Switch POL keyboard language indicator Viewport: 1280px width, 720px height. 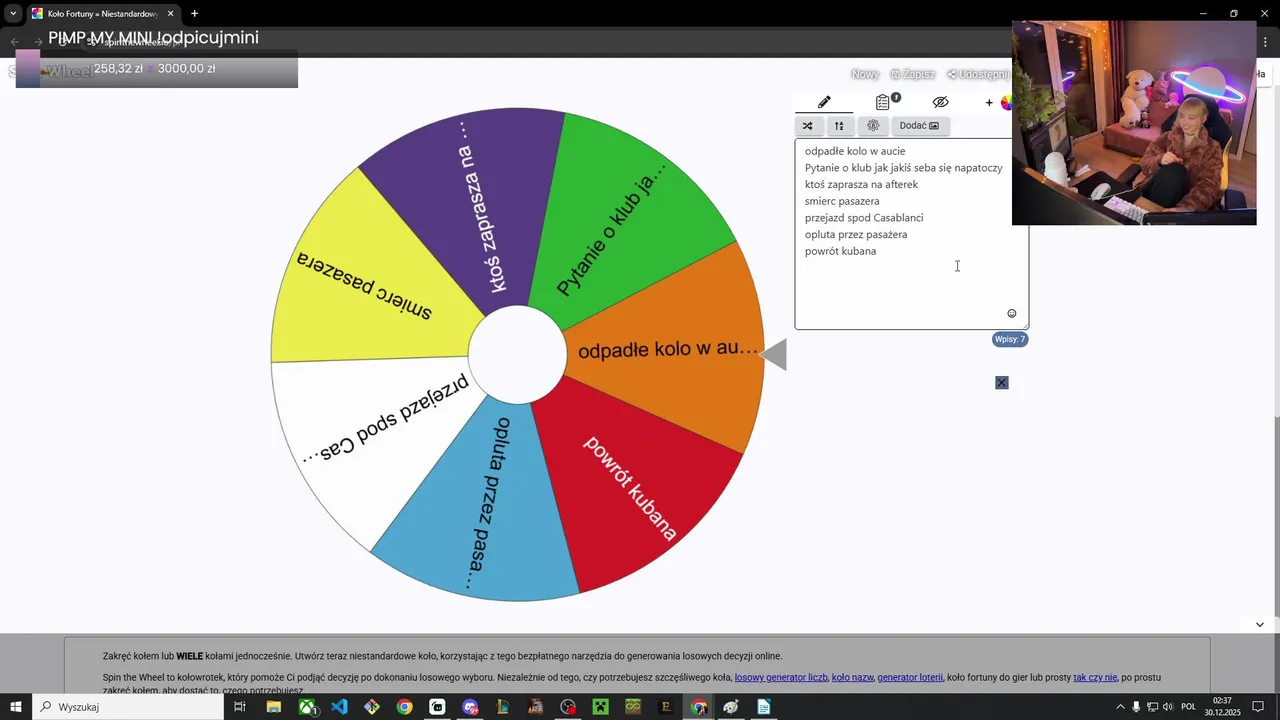(1189, 707)
